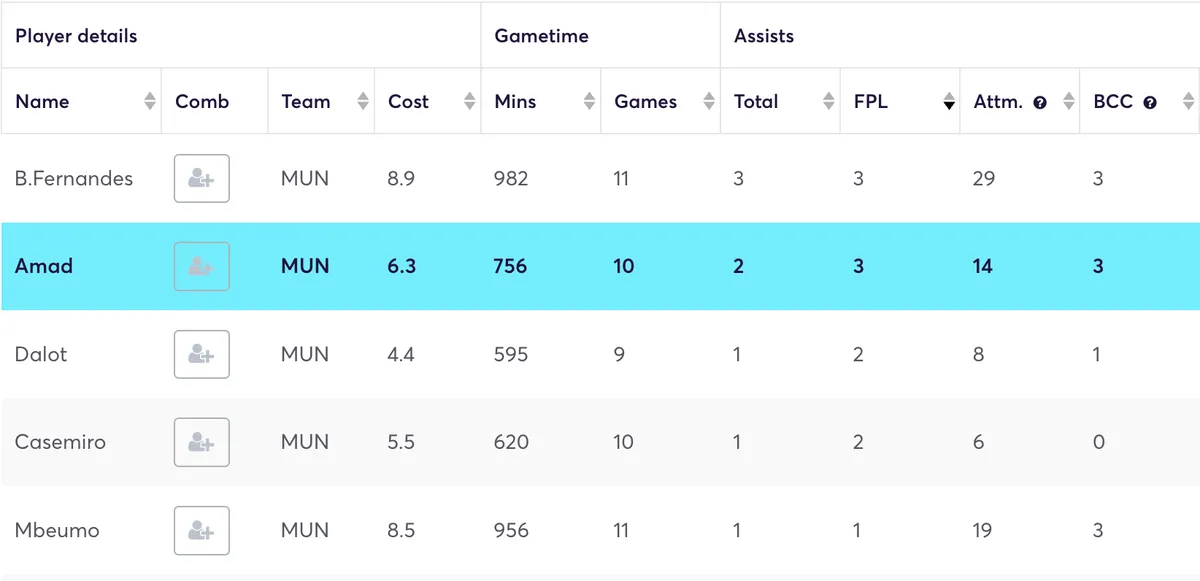This screenshot has width=1200, height=581.
Task: Sort the table by BCC column
Action: [1188, 101]
